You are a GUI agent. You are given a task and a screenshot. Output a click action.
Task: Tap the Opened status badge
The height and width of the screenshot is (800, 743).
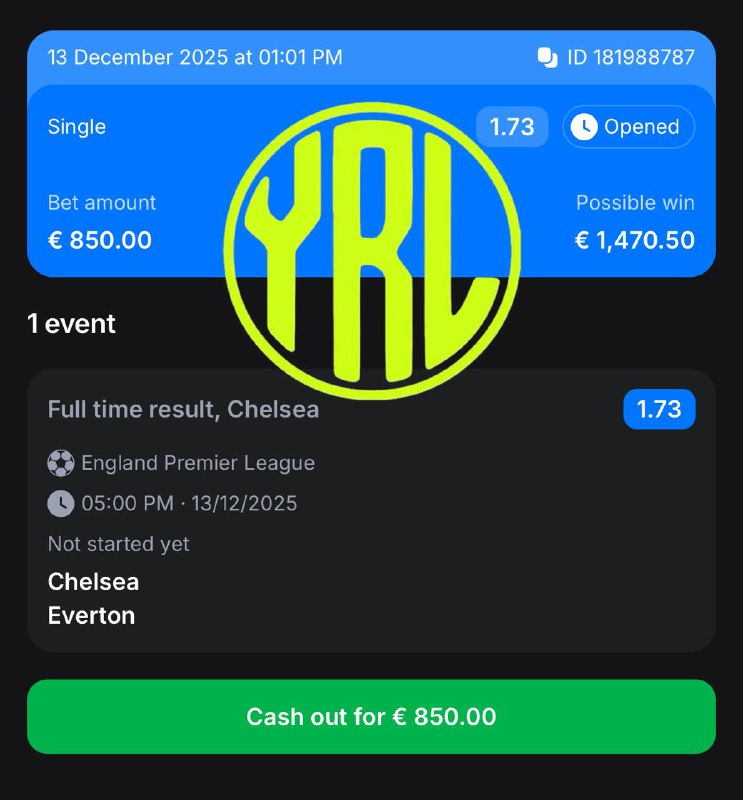(629, 127)
